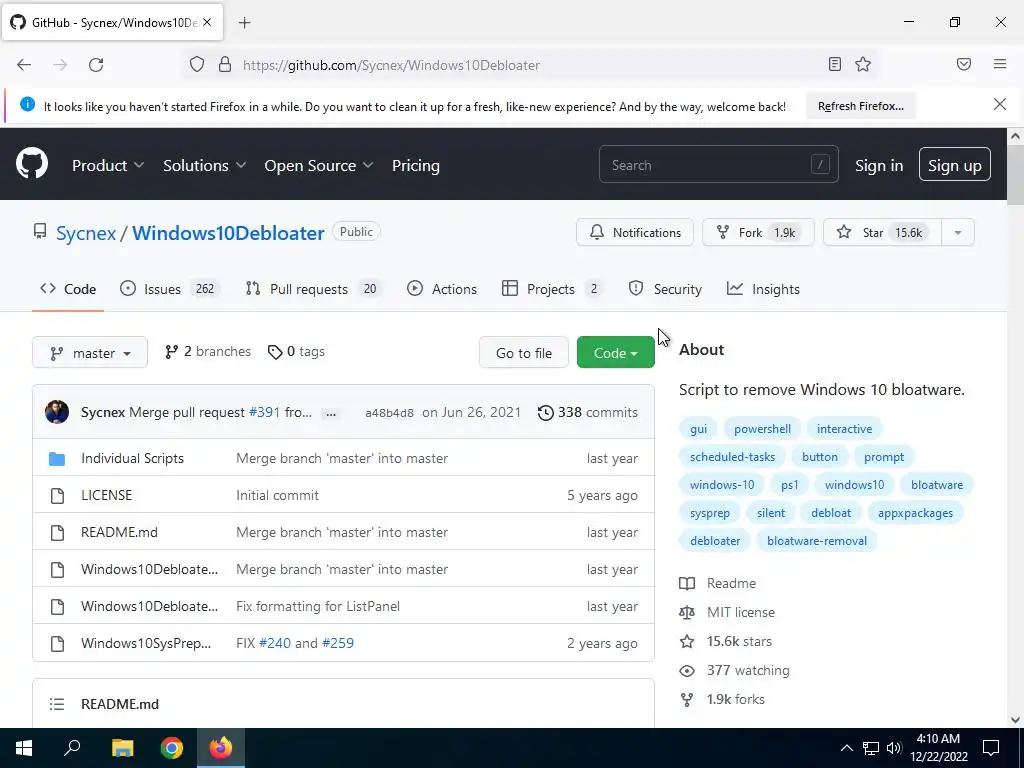Viewport: 1024px width, 768px height.
Task: Click Sign in link
Action: (879, 165)
